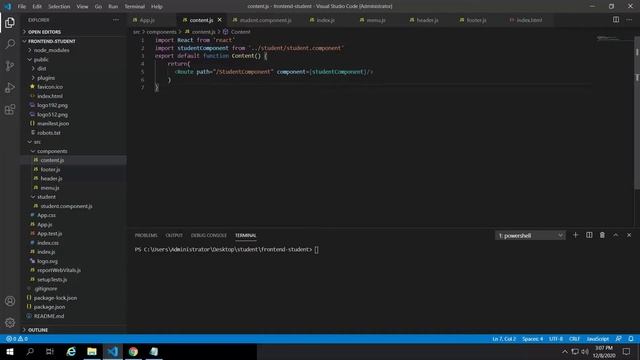
Task: Open the Explorer view in activity bar
Action: pos(10,22)
